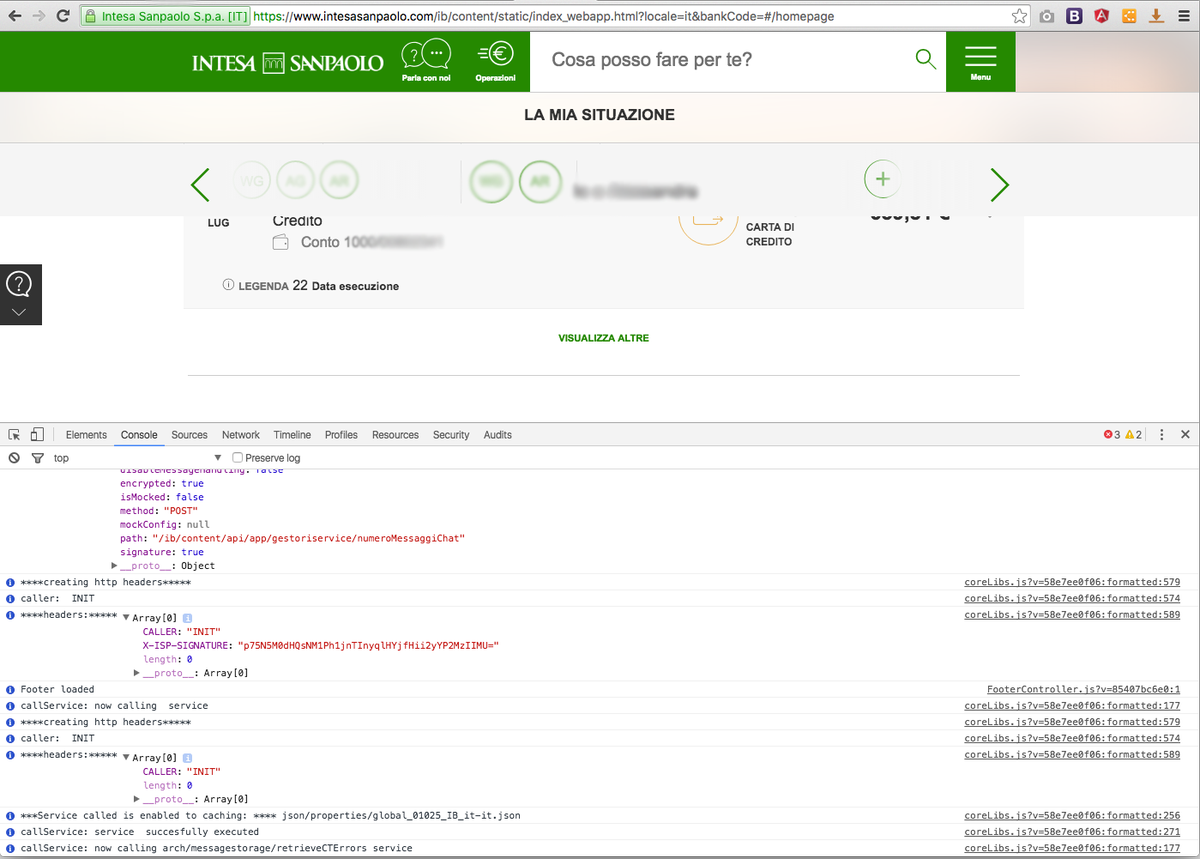Open the Resources tab
1200x859 pixels.
click(395, 435)
